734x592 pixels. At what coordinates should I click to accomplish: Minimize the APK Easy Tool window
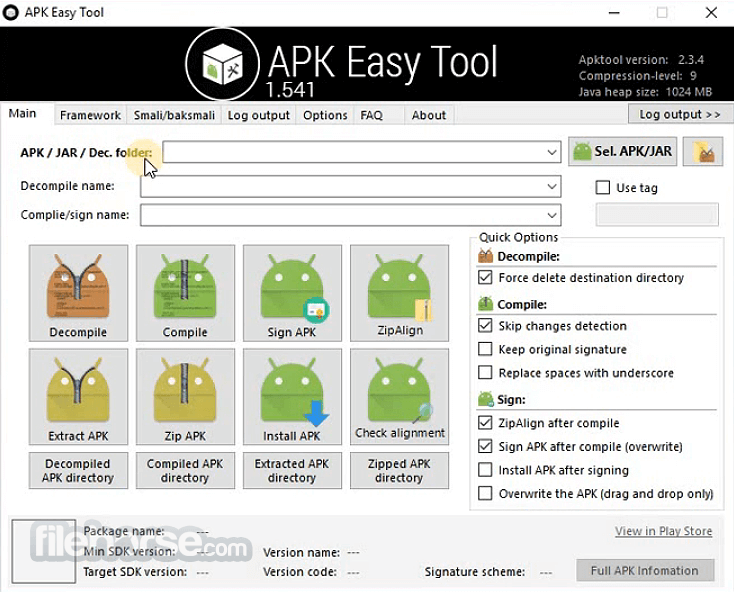[x=614, y=13]
